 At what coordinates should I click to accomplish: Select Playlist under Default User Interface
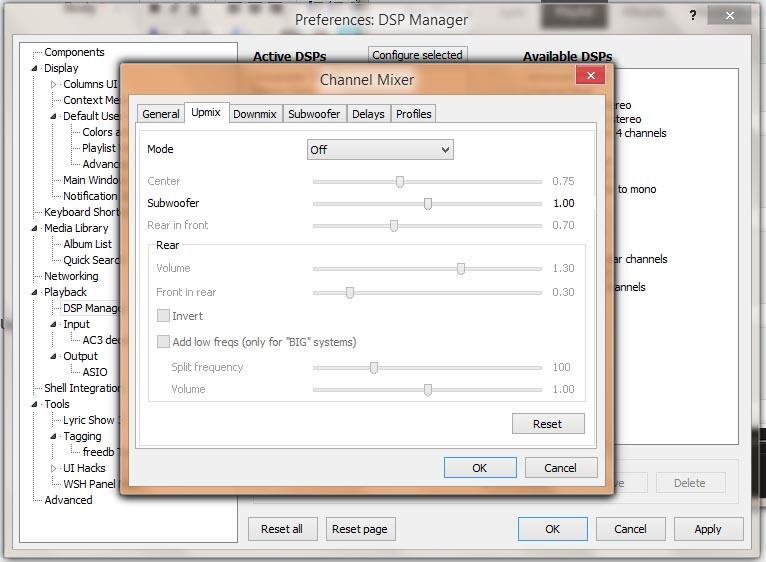click(x=100, y=148)
